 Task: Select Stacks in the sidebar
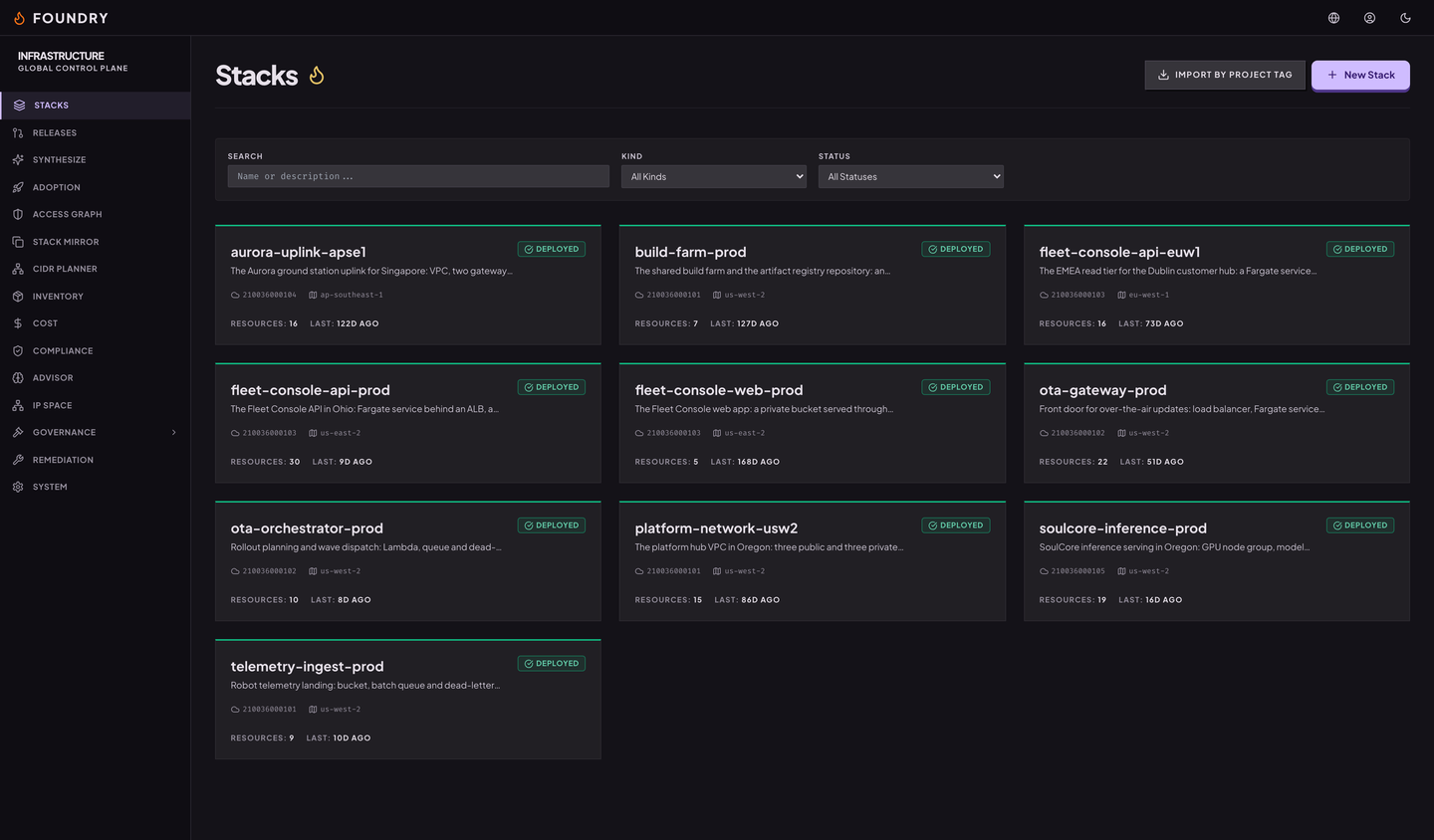[96, 105]
